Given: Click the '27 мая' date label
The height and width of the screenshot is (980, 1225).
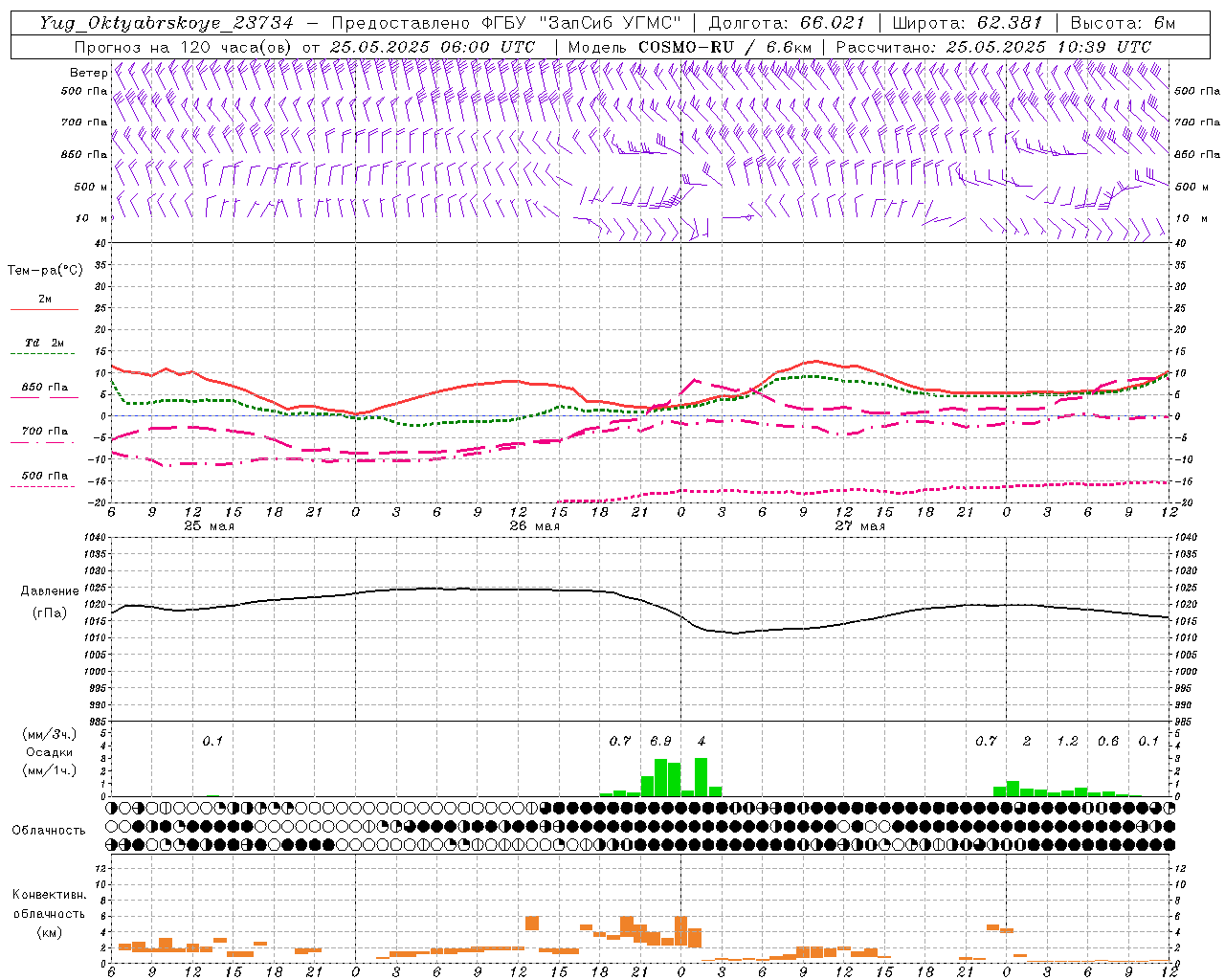Looking at the screenshot, I should pyautogui.click(x=859, y=526).
